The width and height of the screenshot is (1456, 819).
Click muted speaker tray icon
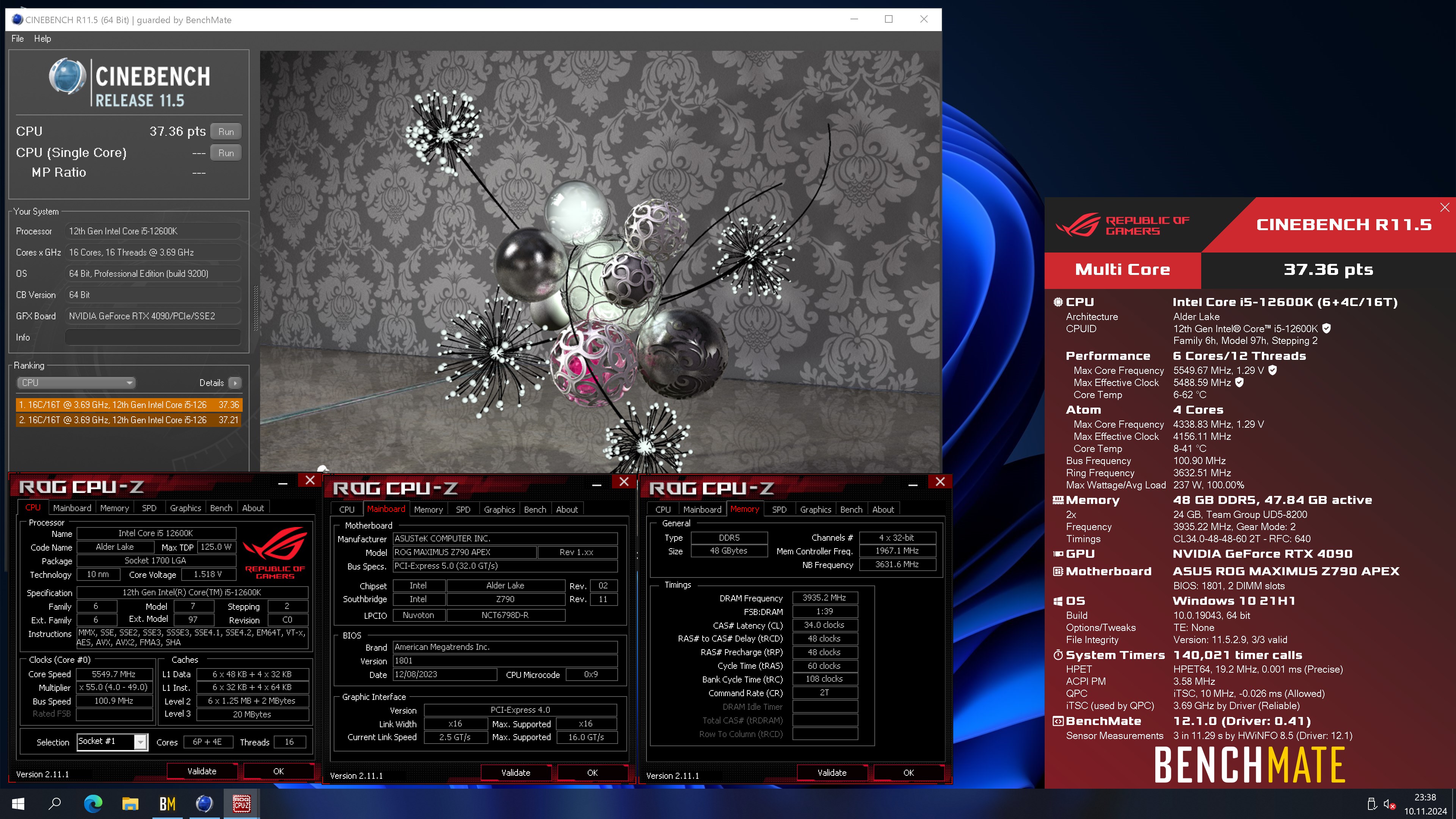point(1389,804)
